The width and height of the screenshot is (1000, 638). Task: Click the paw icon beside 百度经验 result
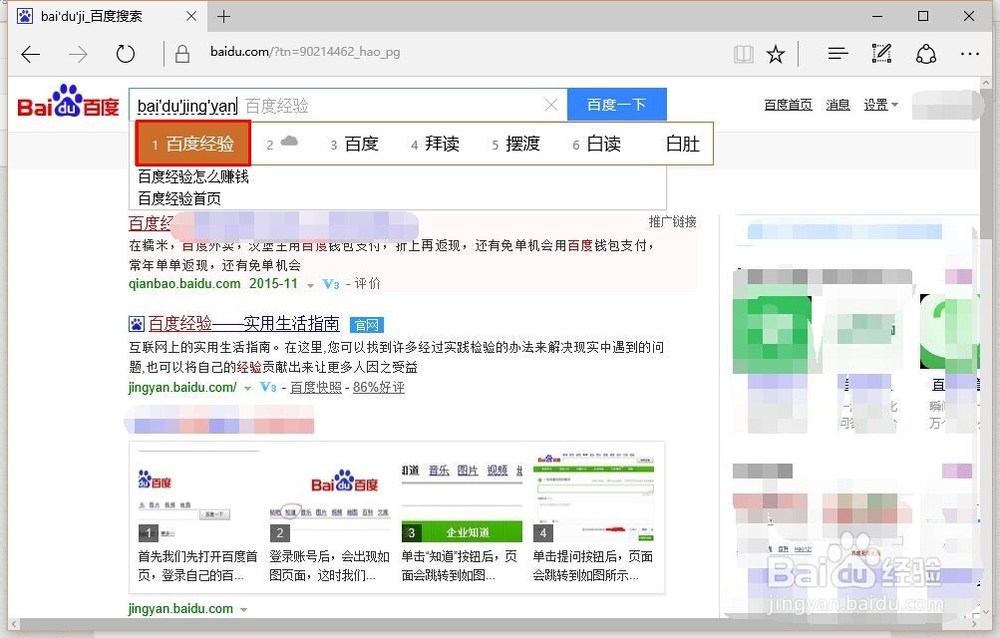(136, 324)
